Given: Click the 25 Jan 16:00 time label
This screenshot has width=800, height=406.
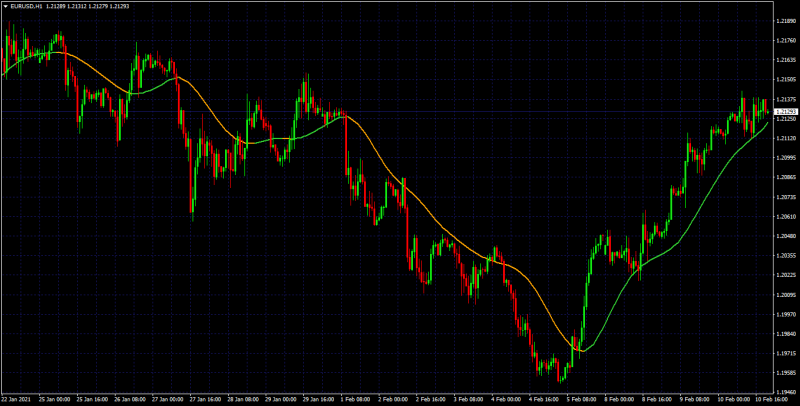Looking at the screenshot, I should click(92, 399).
